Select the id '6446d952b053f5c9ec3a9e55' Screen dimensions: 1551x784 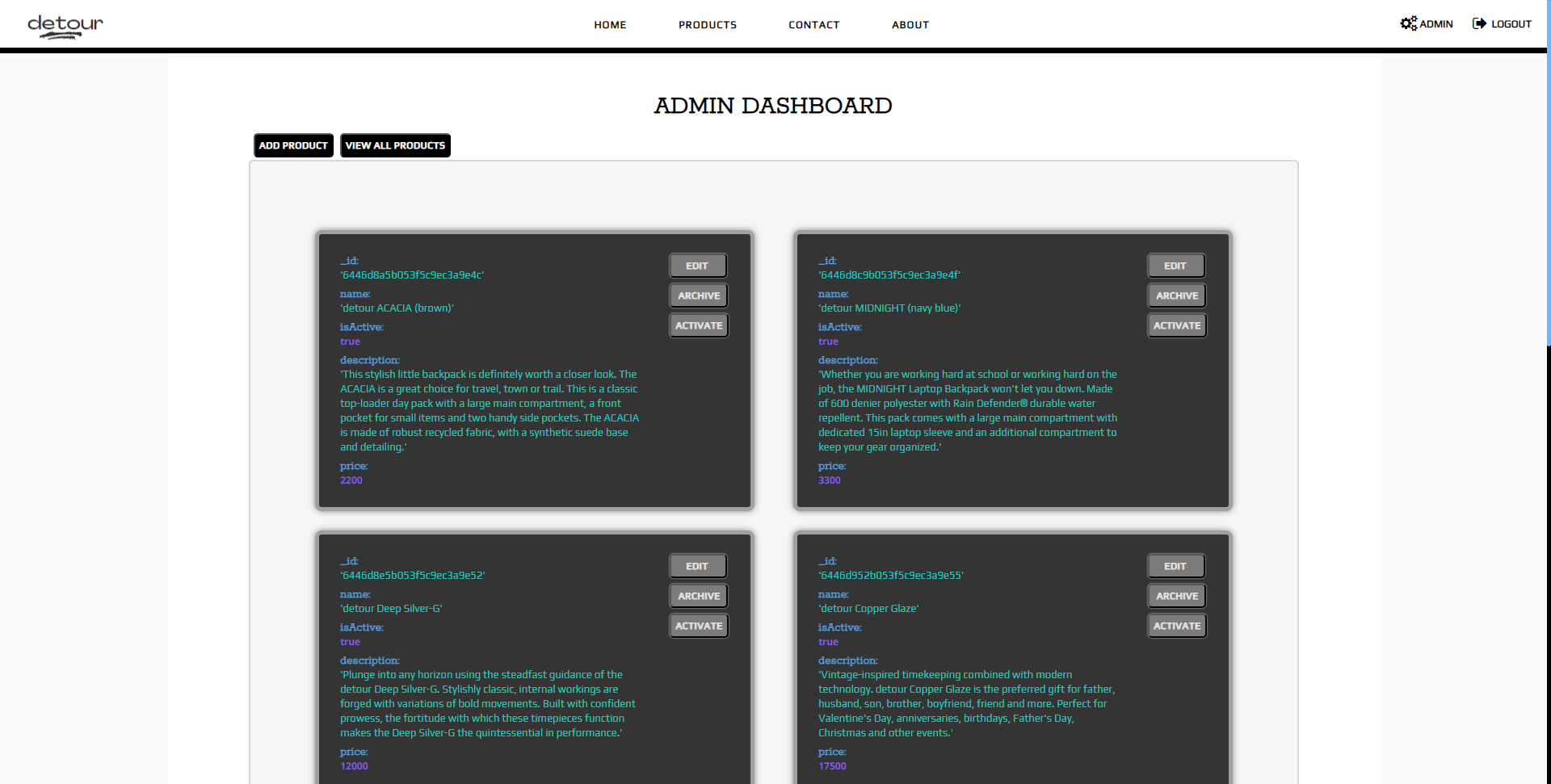tap(891, 576)
